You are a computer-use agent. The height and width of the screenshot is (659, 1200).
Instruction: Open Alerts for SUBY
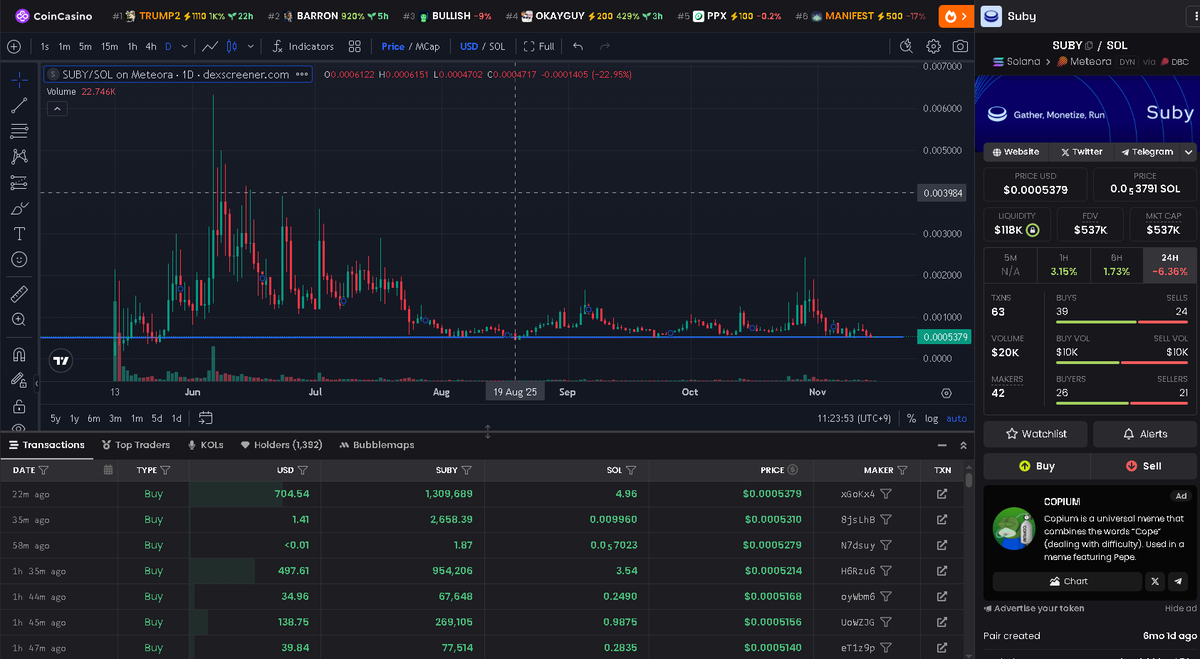pyautogui.click(x=1144, y=434)
